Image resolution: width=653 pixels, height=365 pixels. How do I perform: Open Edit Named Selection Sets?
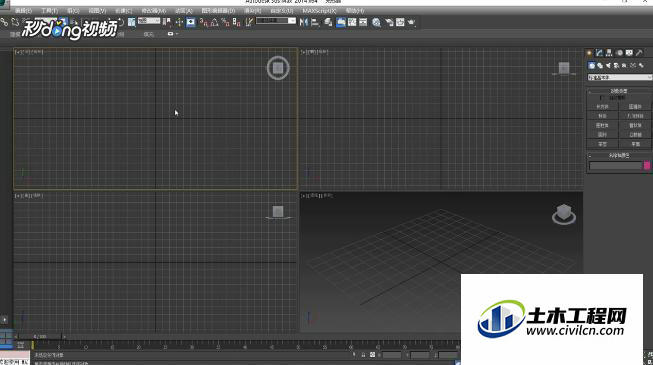[249, 22]
